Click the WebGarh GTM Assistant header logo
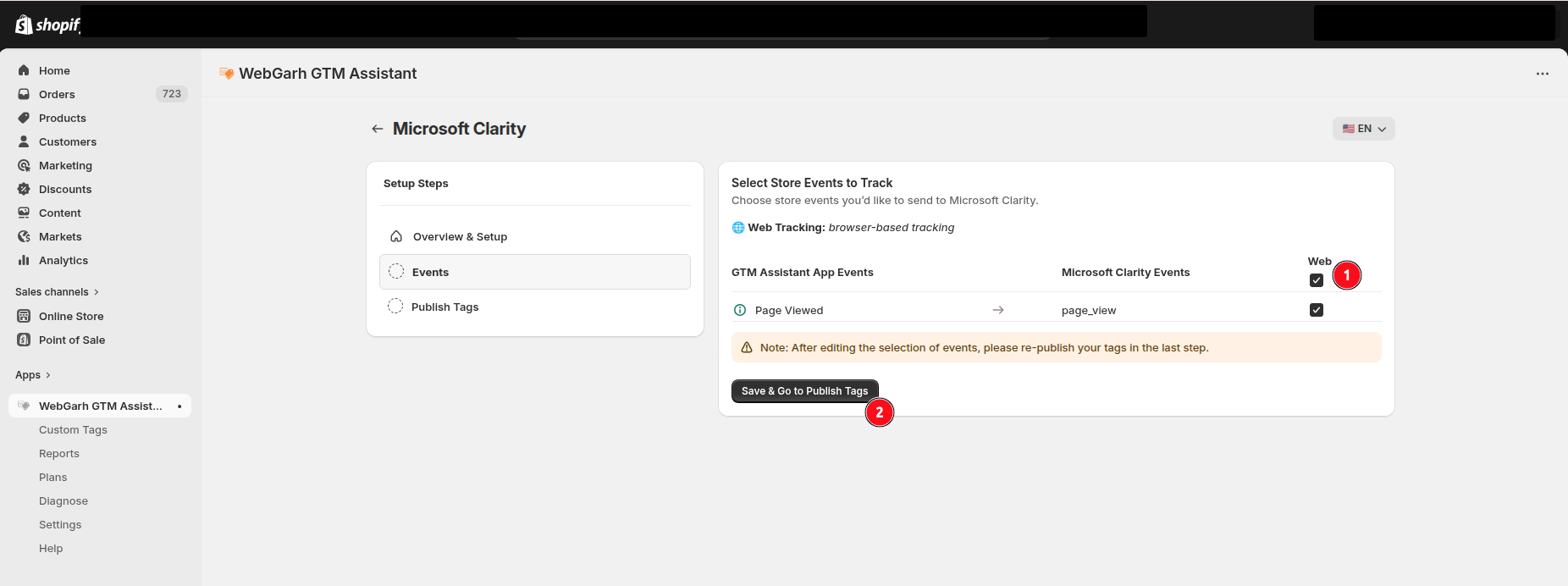This screenshot has width=1568, height=586. click(x=226, y=74)
